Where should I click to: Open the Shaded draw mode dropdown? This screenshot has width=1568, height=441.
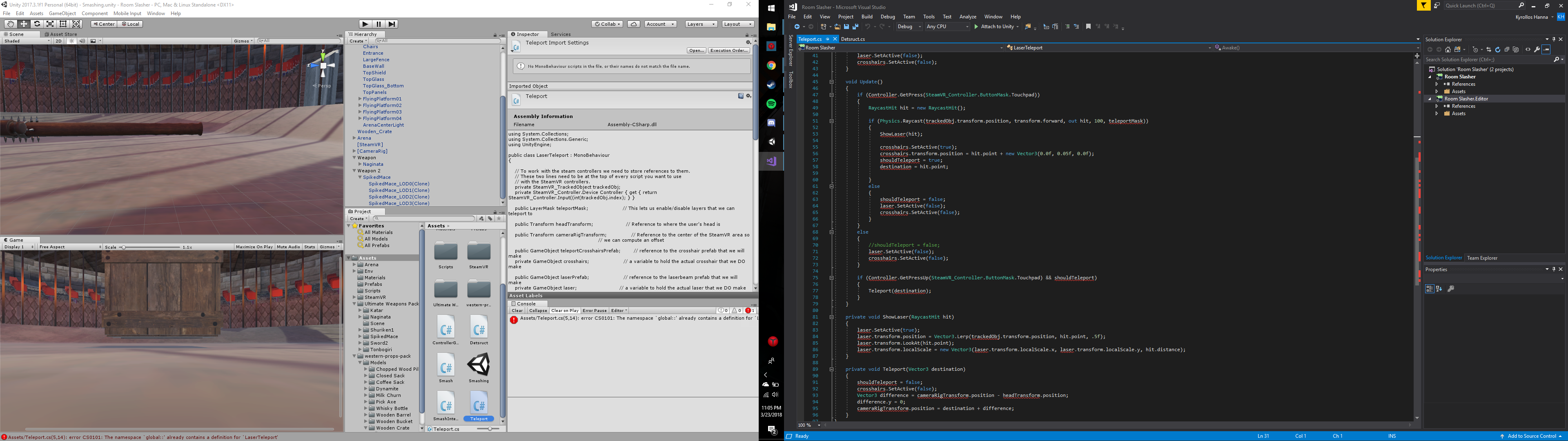tap(27, 41)
